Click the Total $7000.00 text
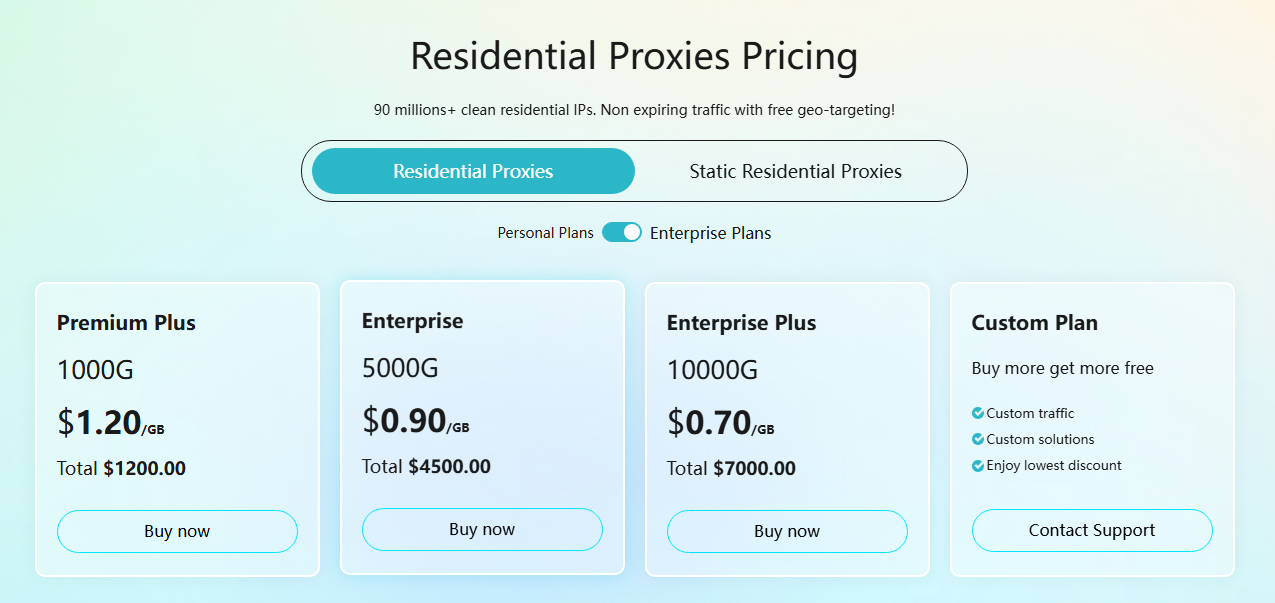 click(x=731, y=468)
